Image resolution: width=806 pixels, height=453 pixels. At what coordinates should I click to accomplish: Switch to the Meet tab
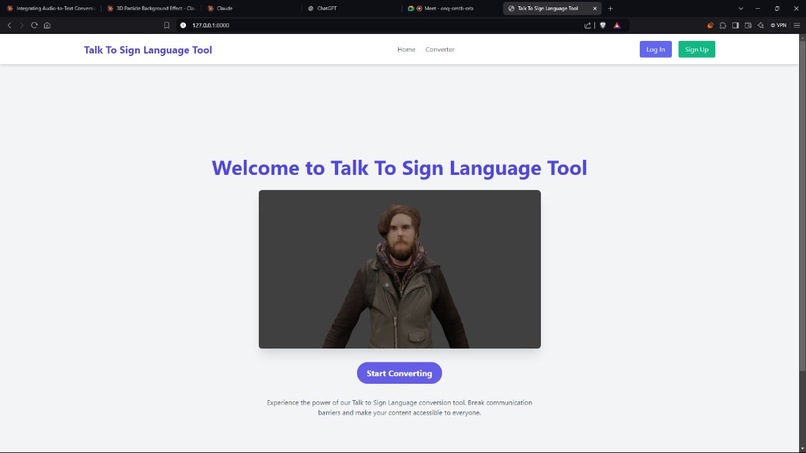point(452,8)
